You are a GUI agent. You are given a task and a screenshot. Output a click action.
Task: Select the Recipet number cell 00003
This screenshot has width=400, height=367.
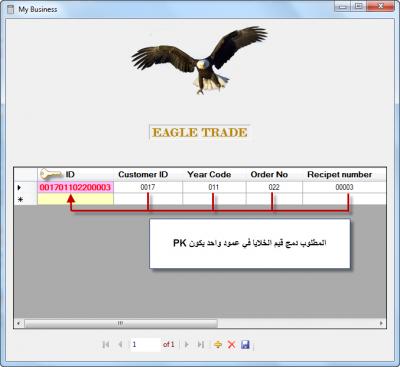tap(344, 187)
